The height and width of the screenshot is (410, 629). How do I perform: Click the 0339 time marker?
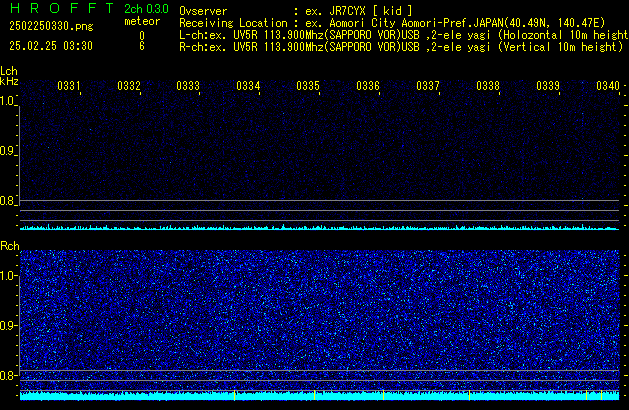pos(548,86)
